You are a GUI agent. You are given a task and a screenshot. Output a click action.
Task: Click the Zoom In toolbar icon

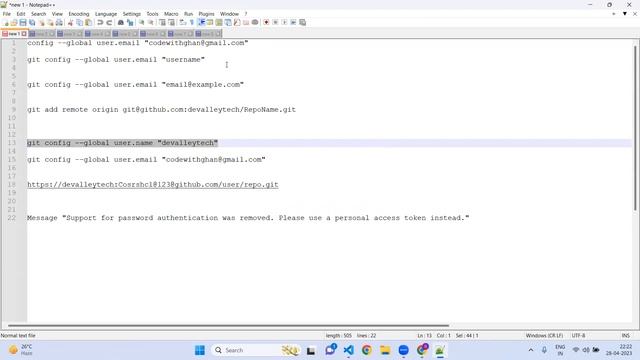141,22
